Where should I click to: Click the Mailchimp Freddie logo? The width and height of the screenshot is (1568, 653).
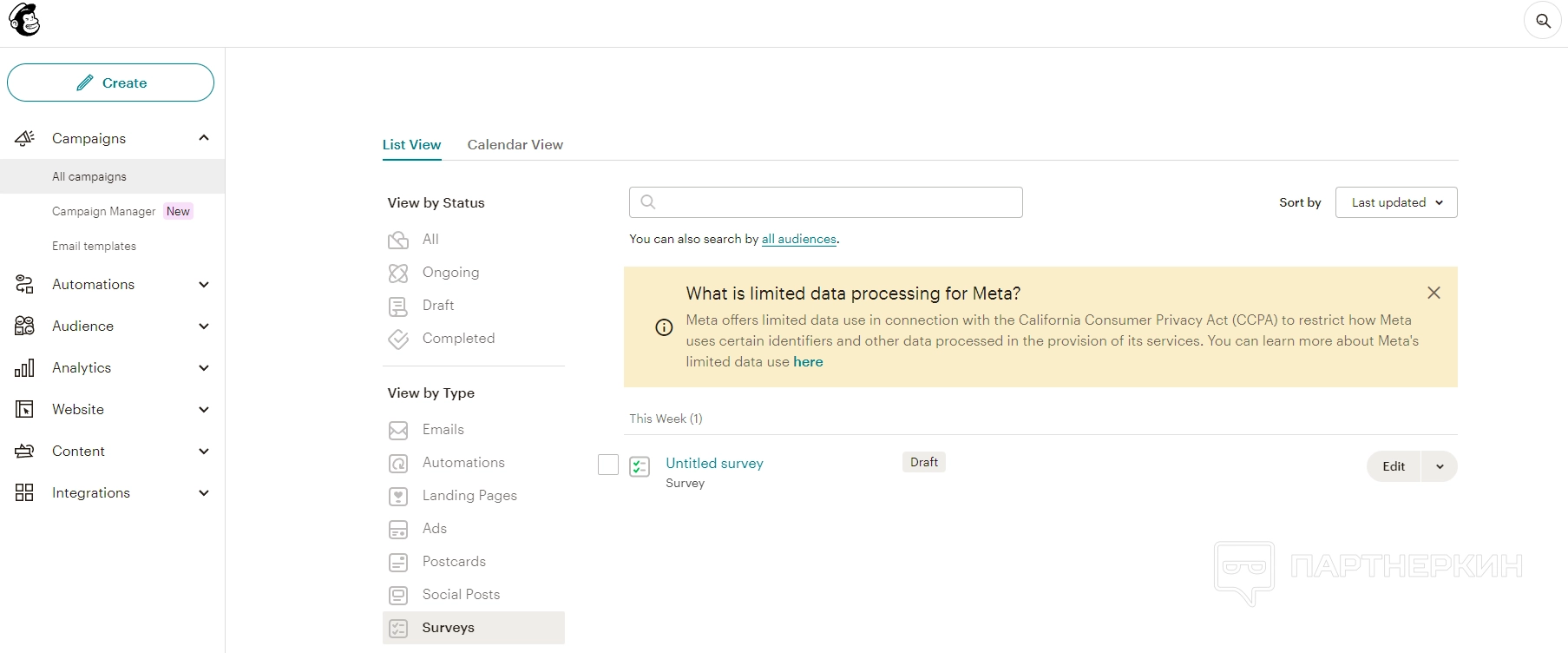tap(24, 20)
